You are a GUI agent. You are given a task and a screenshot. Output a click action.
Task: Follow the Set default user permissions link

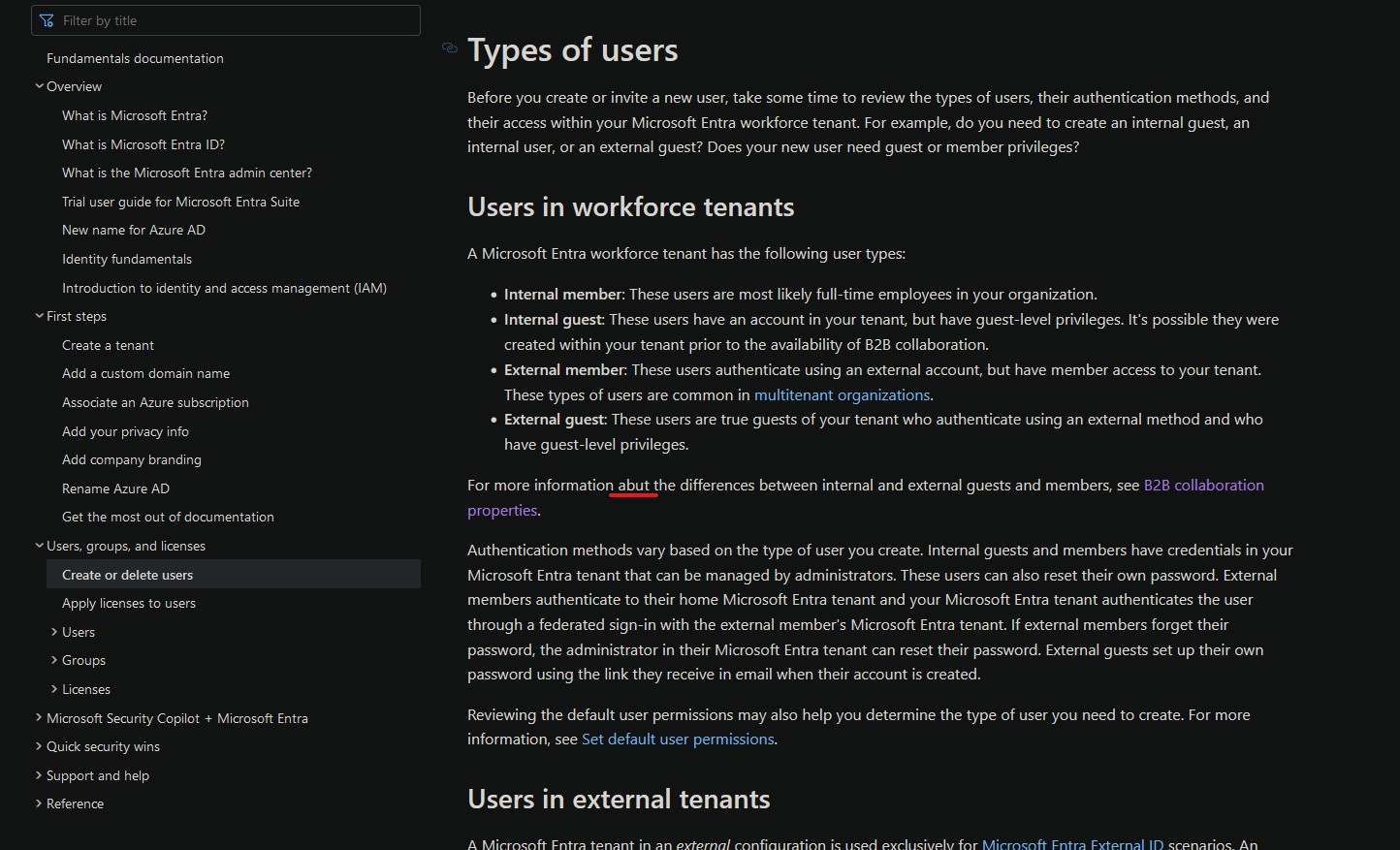tap(678, 739)
